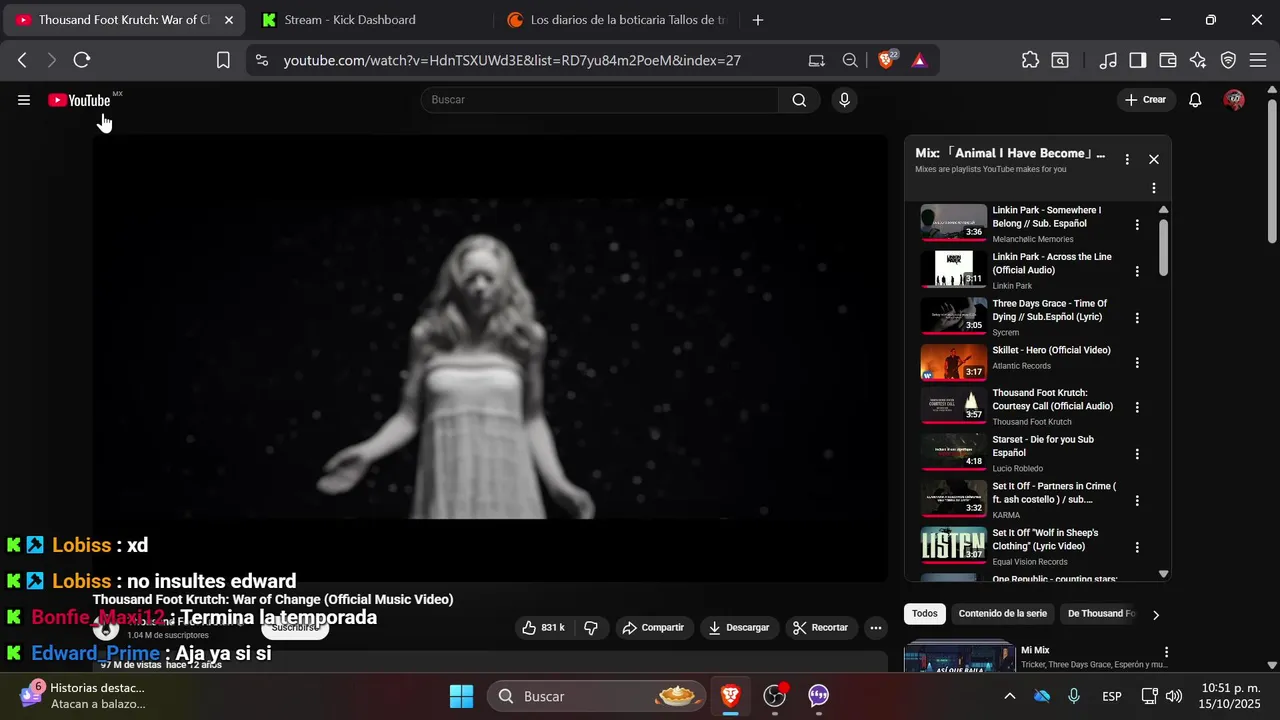Open site information icon in address bar
The image size is (1280, 720).
(x=262, y=60)
